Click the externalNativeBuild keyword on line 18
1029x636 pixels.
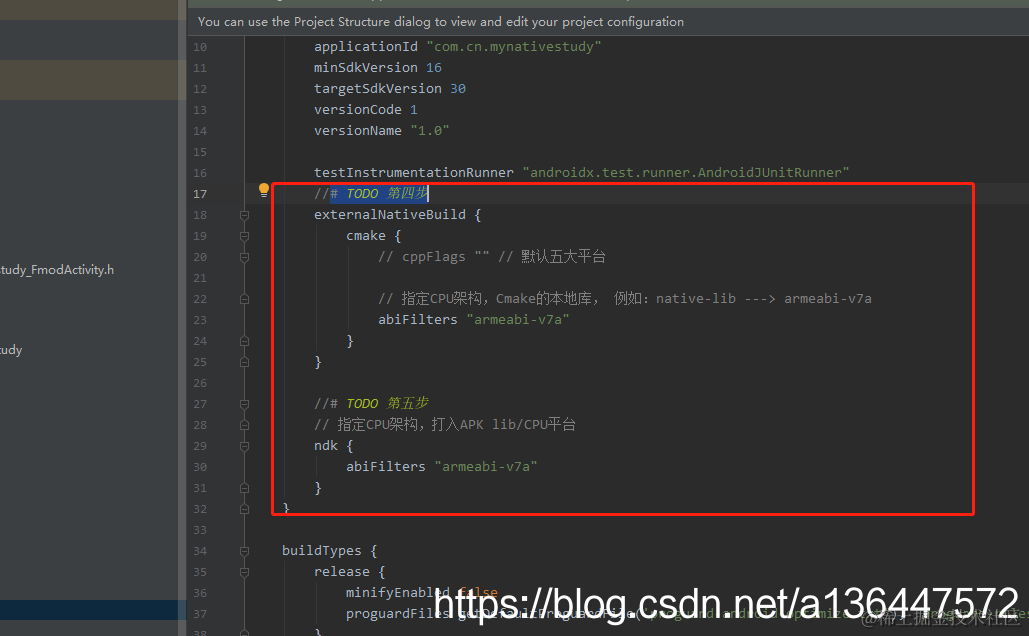[x=390, y=215]
